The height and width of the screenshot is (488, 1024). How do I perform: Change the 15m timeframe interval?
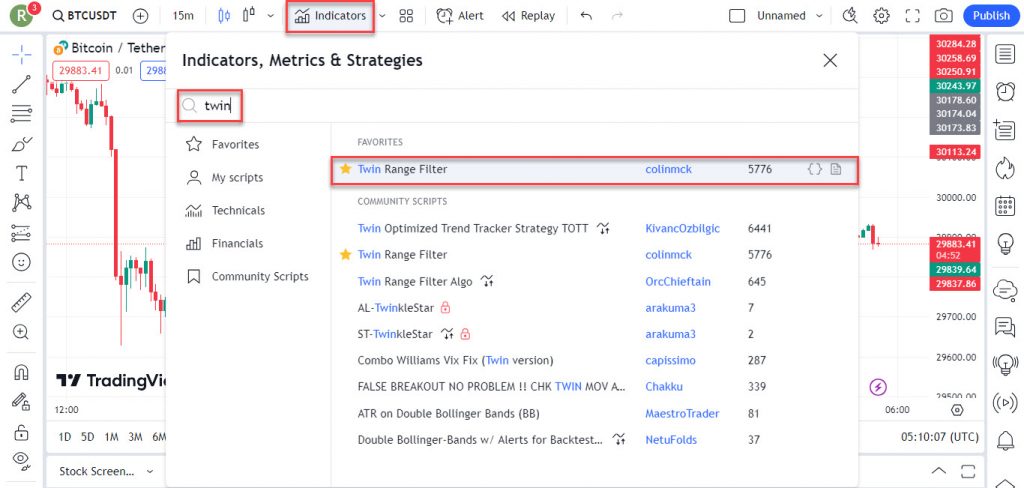click(183, 16)
